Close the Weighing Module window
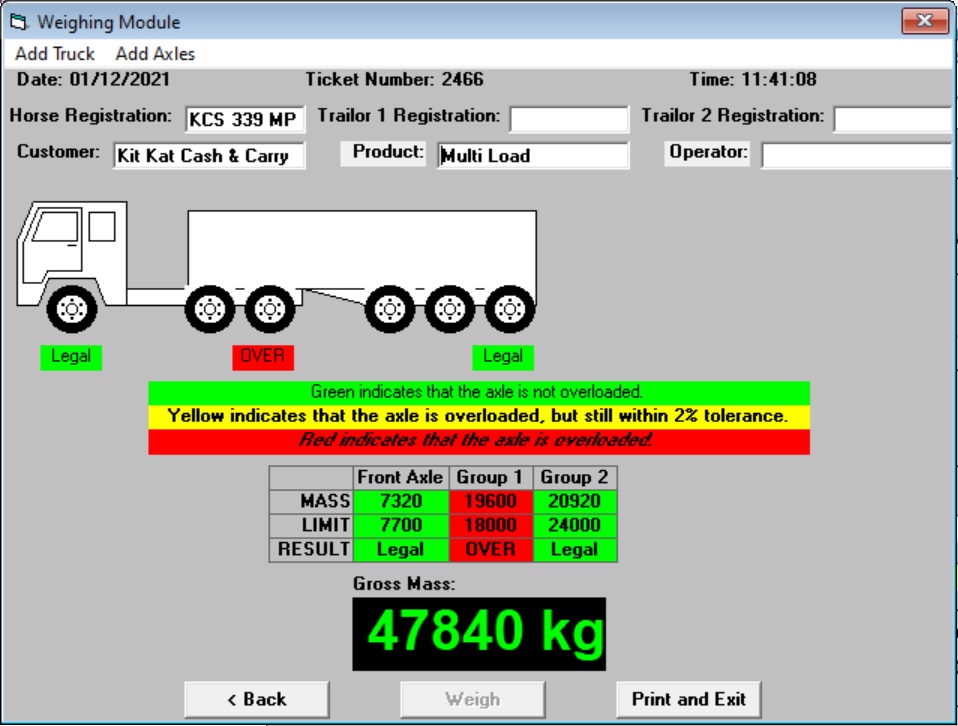This screenshot has width=958, height=726. [924, 21]
